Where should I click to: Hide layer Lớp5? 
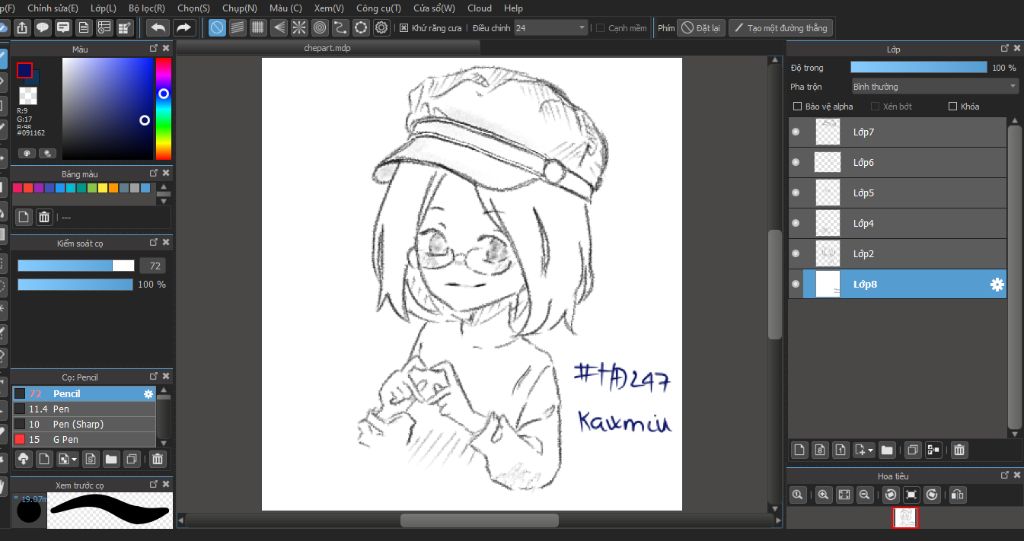tap(795, 193)
